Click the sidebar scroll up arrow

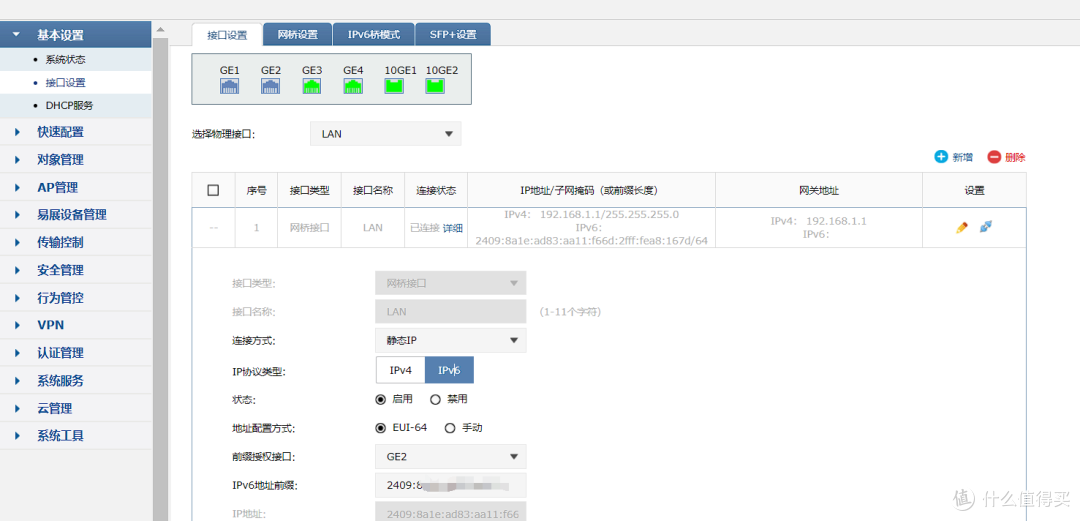click(x=160, y=30)
